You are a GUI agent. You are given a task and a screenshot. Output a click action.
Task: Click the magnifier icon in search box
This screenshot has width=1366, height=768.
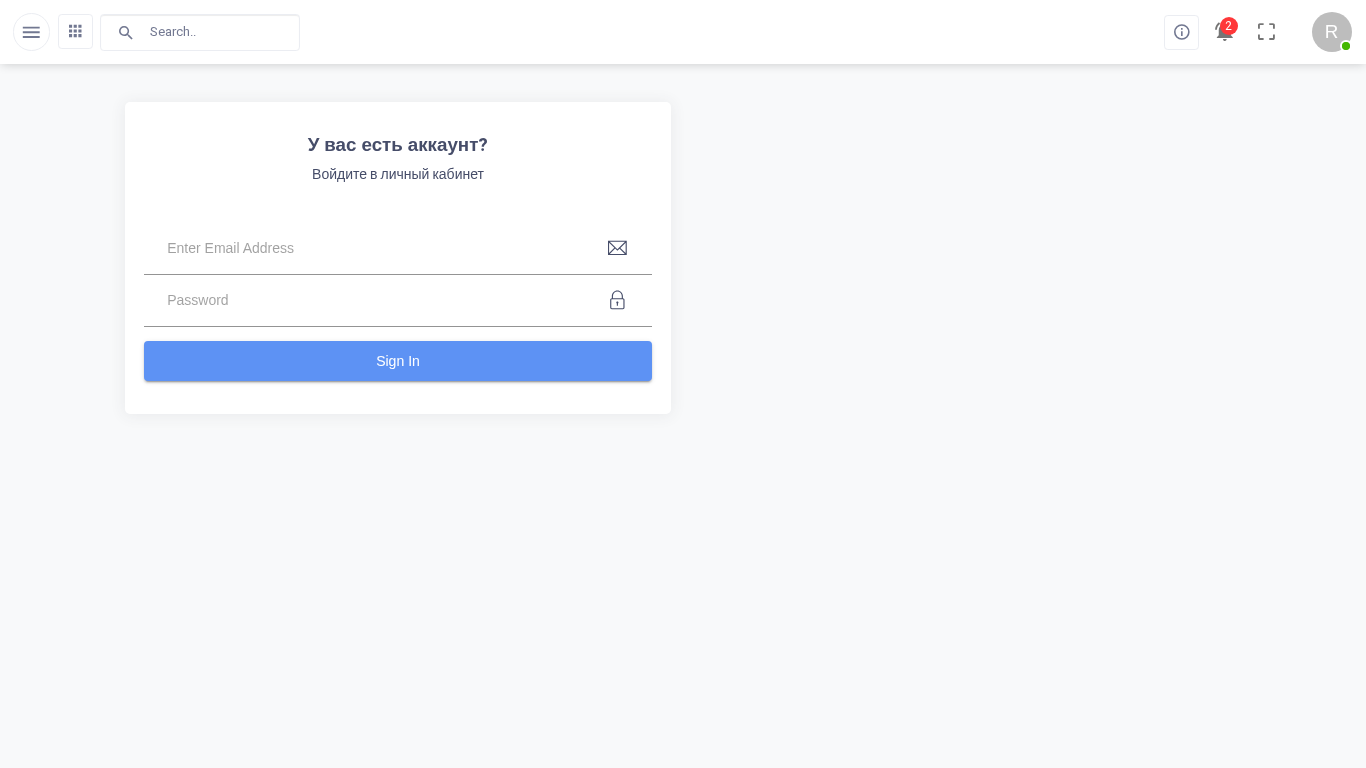point(126,32)
